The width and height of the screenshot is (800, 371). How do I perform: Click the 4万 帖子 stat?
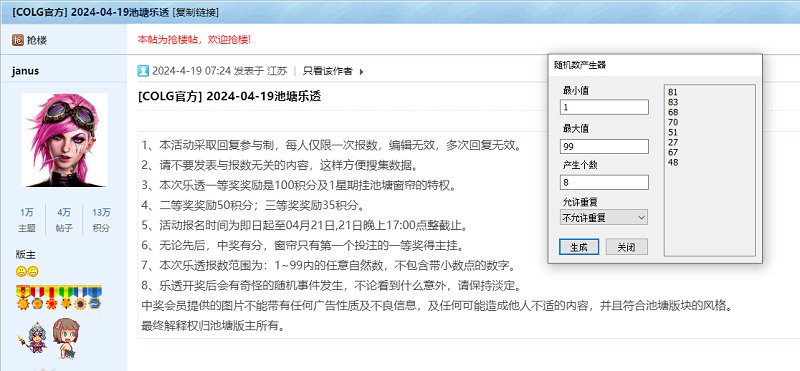point(64,220)
